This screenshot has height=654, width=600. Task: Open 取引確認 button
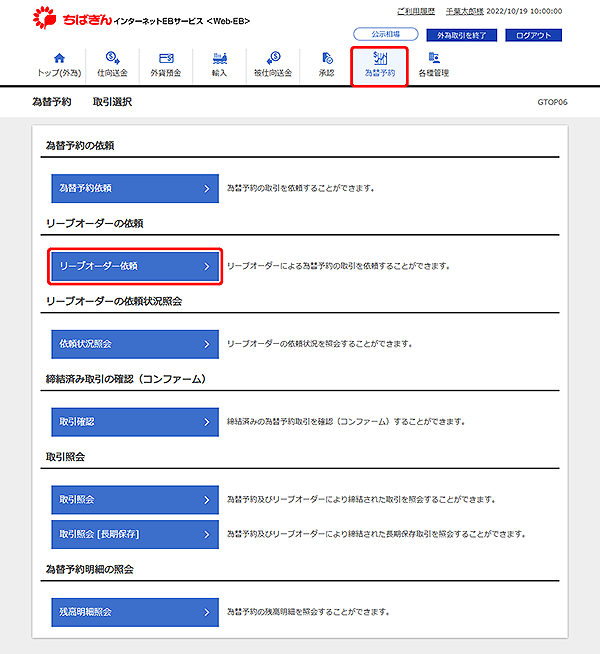coord(135,422)
